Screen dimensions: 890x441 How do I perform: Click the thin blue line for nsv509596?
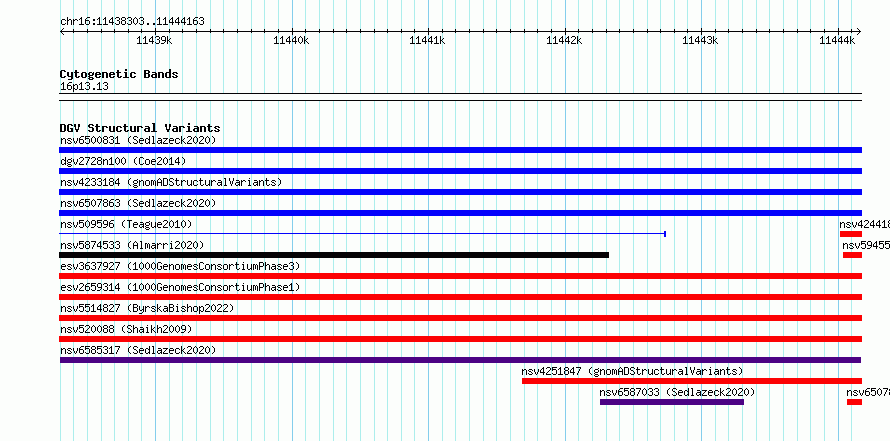362,233
